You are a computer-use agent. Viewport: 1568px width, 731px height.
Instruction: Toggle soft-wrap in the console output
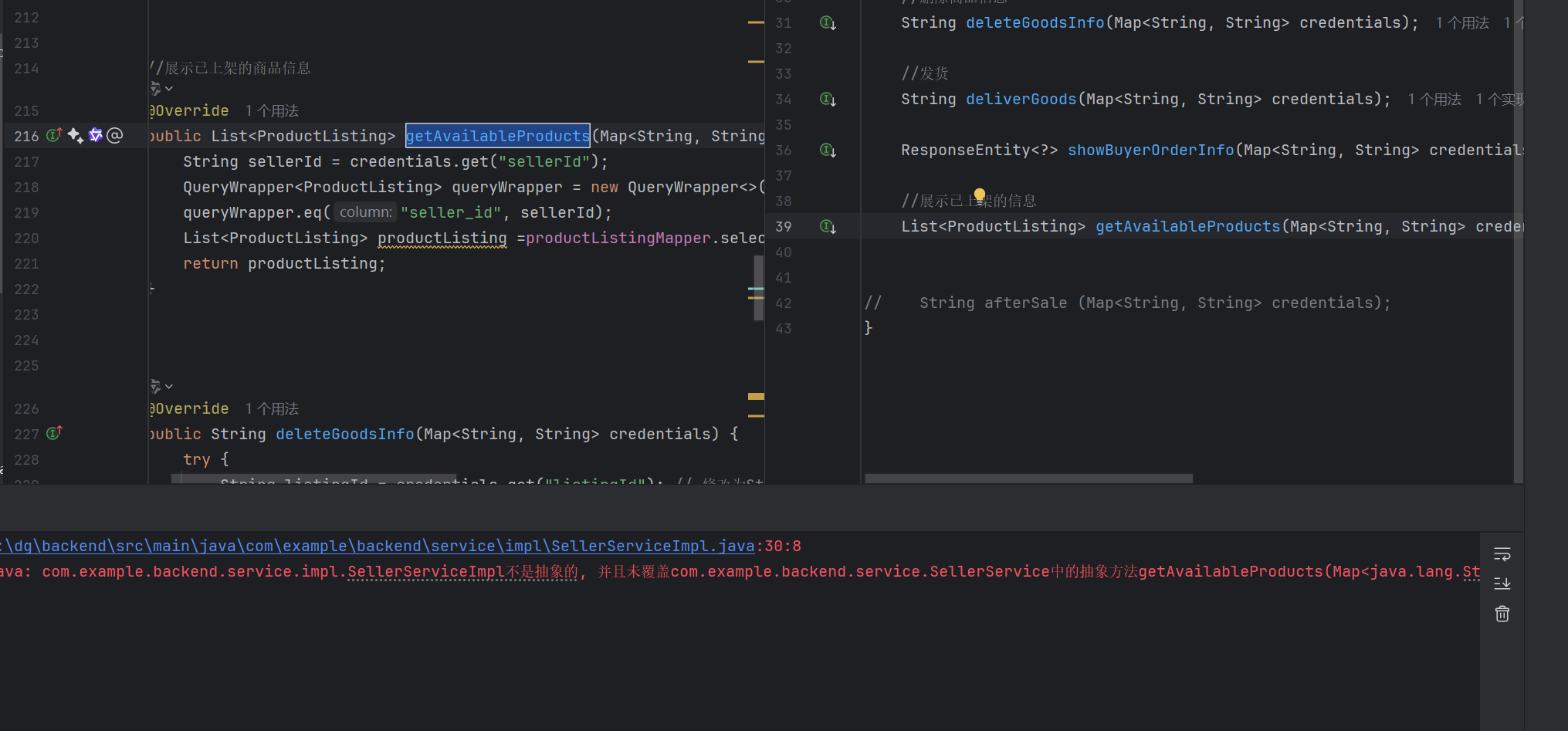pos(1502,554)
